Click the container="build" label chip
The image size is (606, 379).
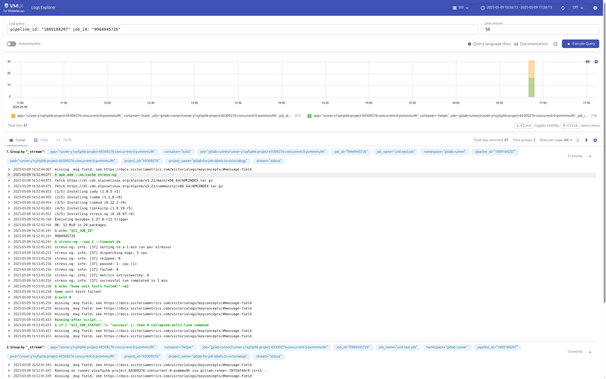pyautogui.click(x=177, y=152)
